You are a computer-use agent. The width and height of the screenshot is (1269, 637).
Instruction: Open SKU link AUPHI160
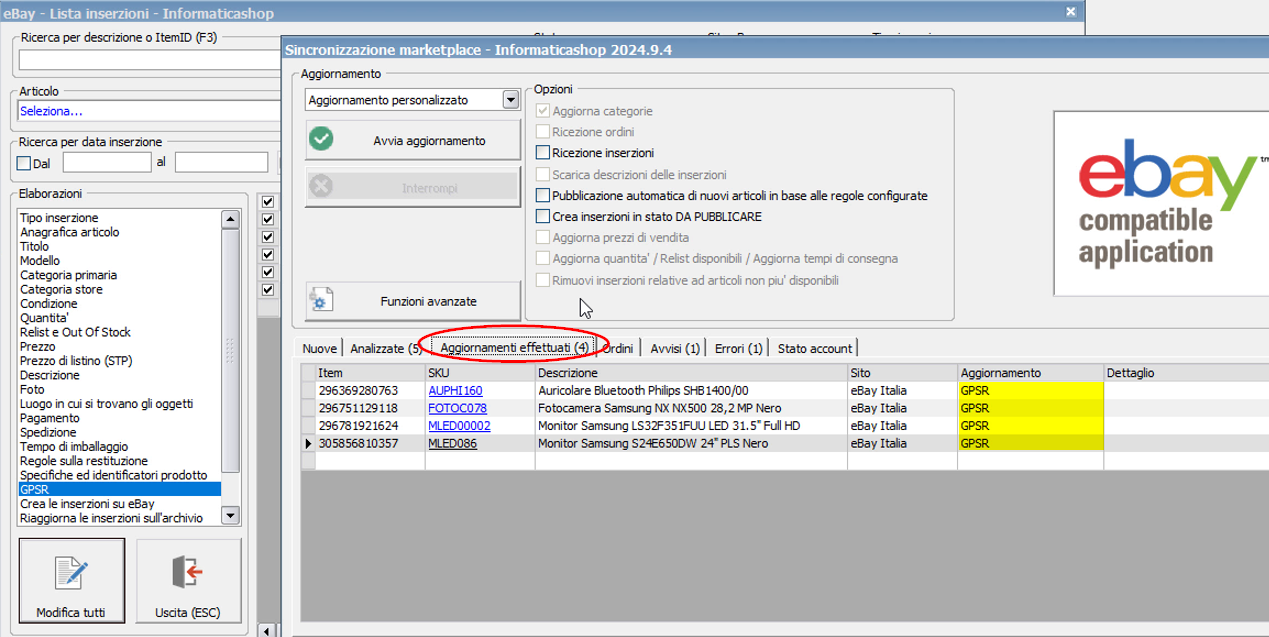455,391
